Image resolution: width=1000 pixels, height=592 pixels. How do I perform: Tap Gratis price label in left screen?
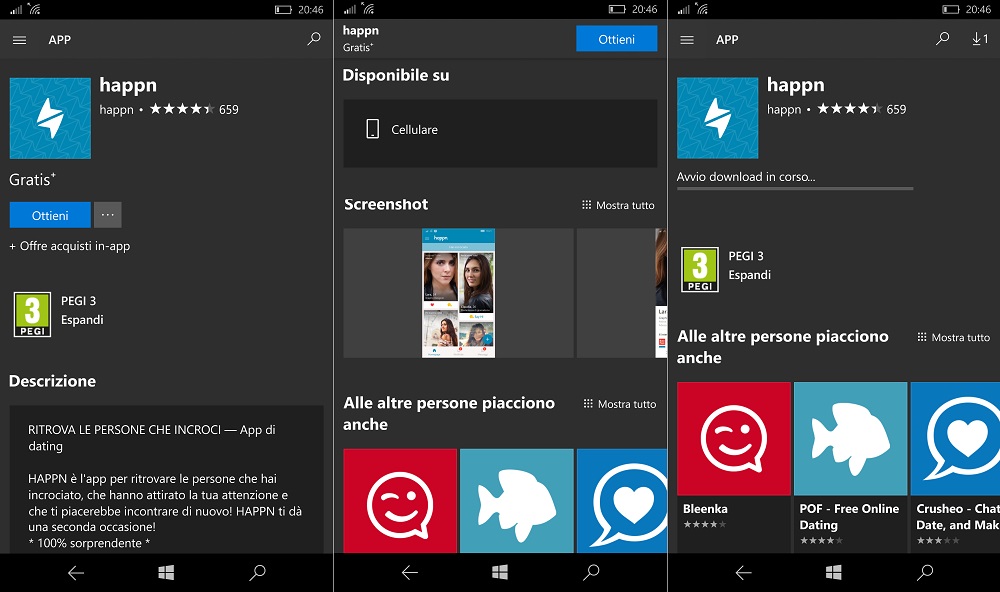32,180
